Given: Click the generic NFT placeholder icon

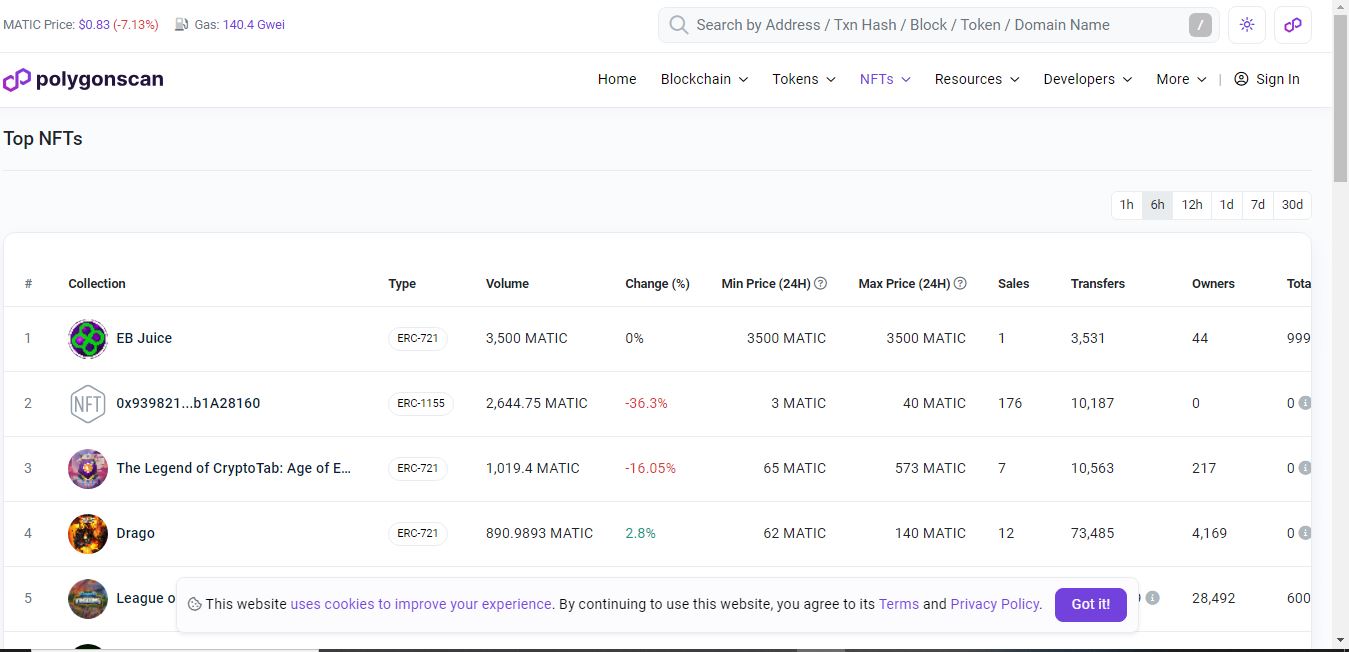Looking at the screenshot, I should click(88, 404).
